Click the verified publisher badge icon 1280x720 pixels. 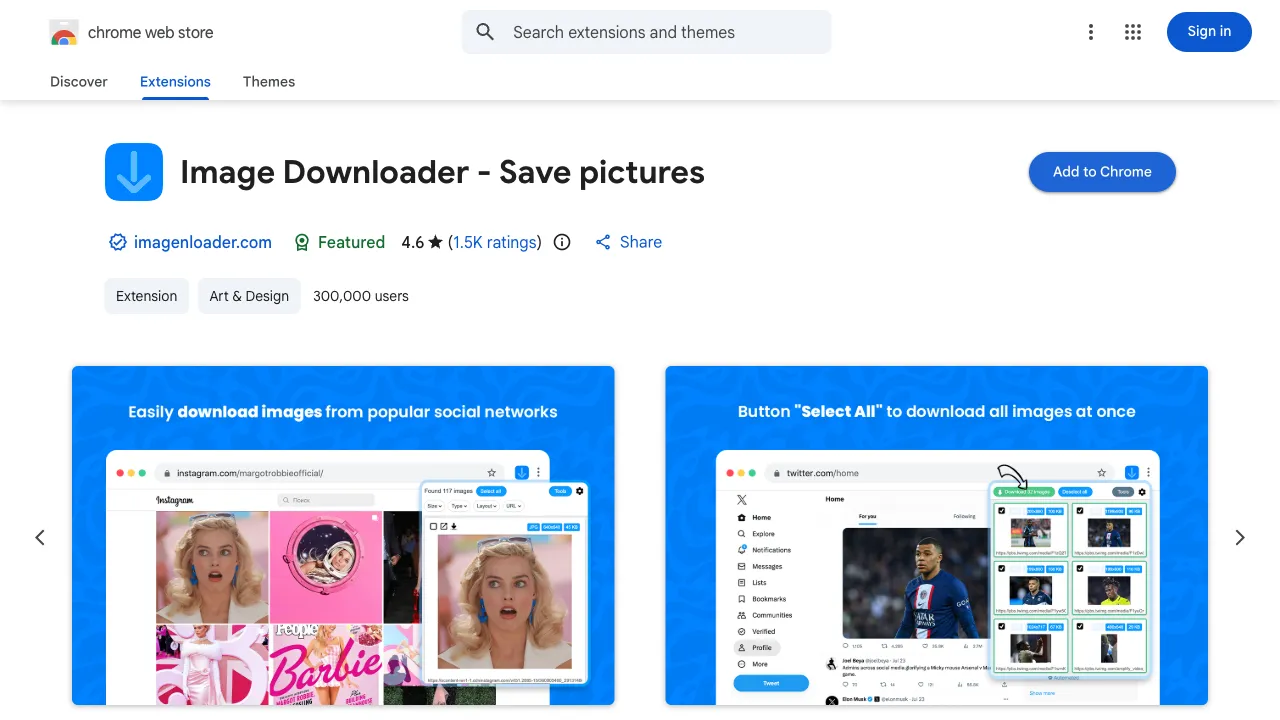118,242
